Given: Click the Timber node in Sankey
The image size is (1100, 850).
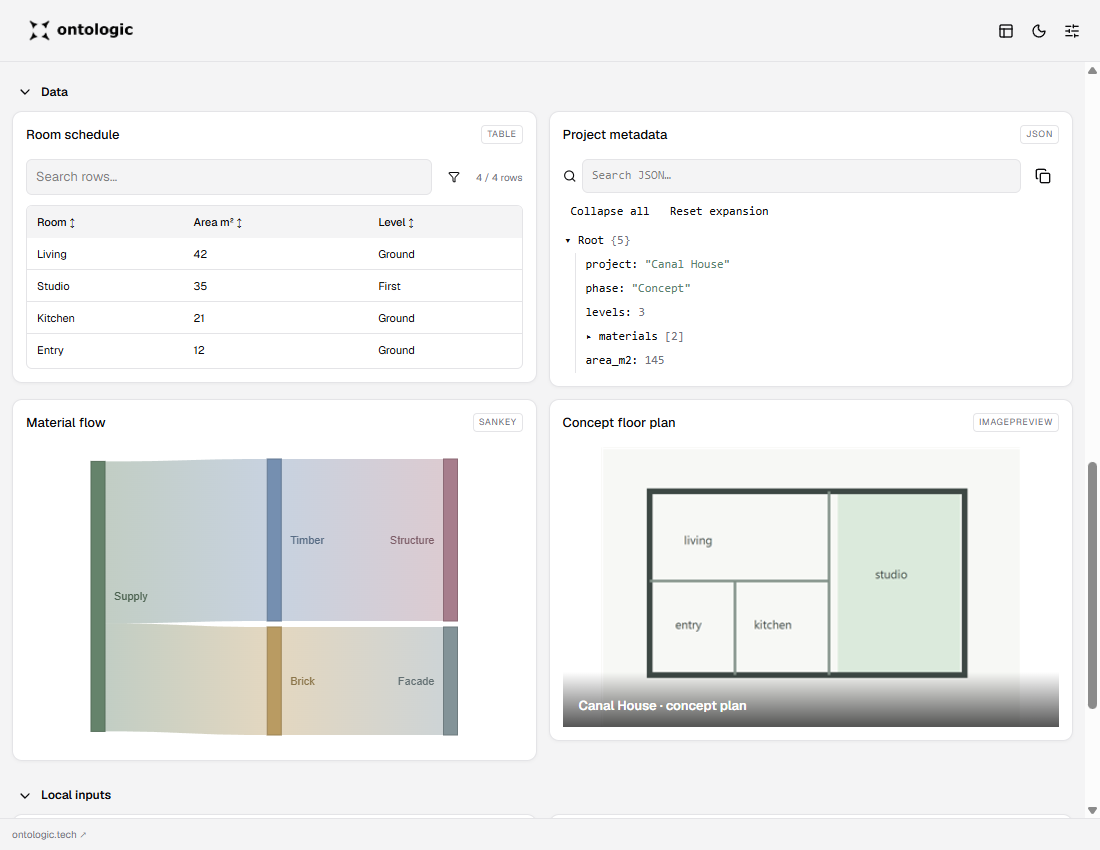Looking at the screenshot, I should pos(274,540).
